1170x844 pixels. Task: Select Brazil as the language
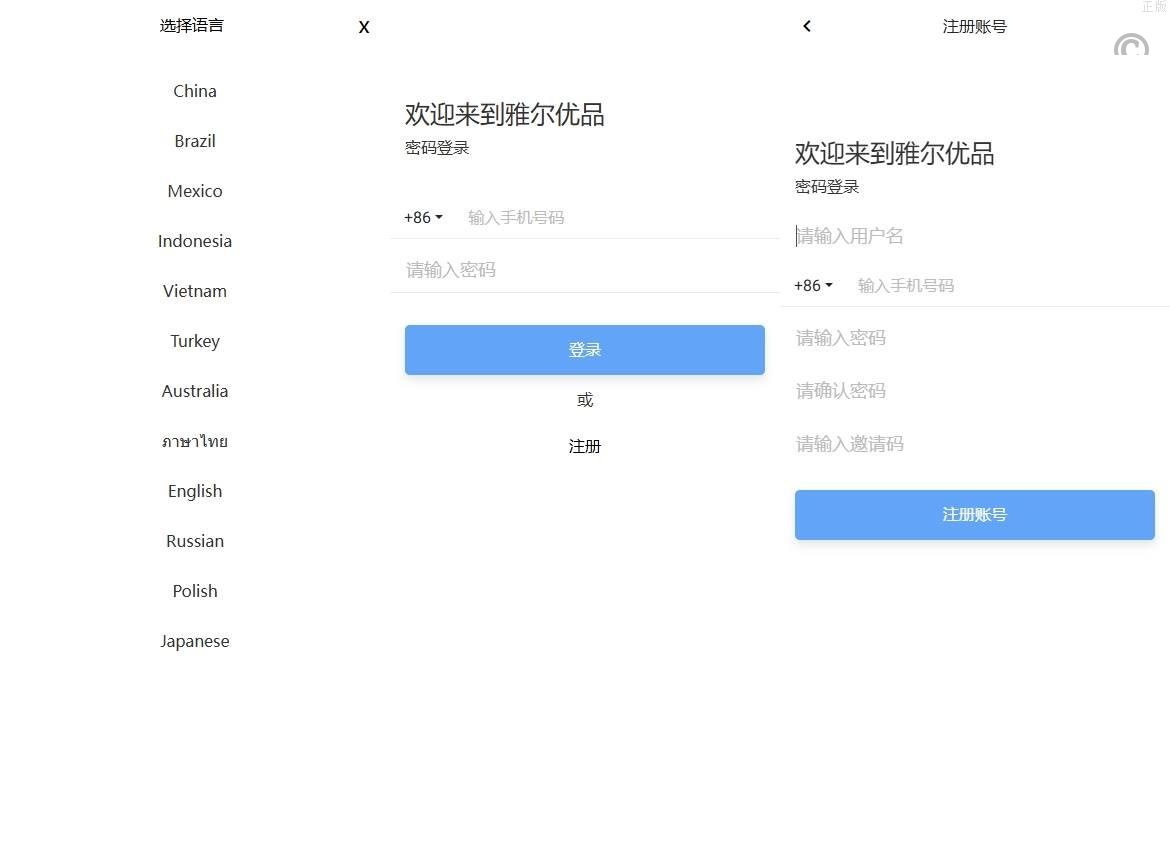(194, 141)
